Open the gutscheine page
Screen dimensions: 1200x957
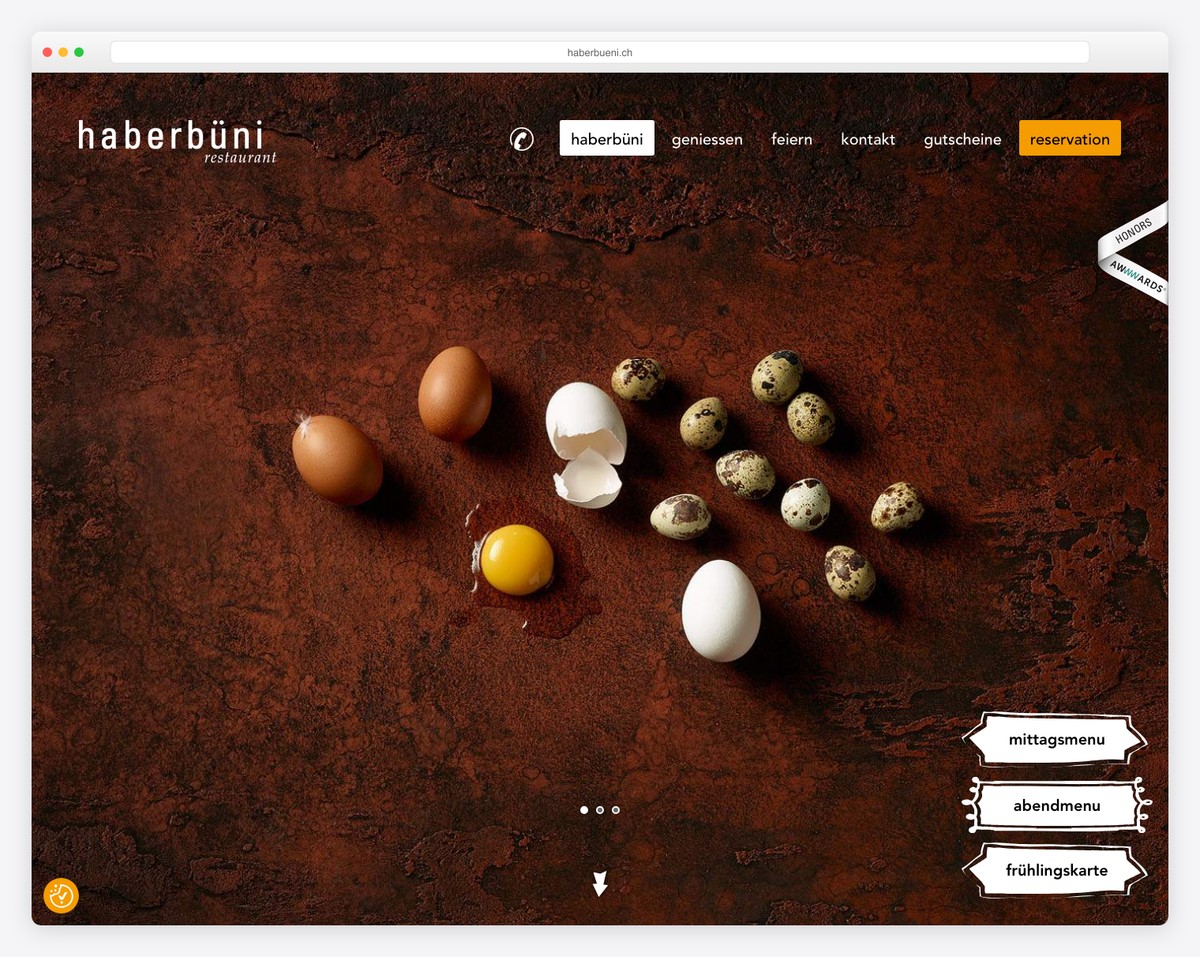(x=962, y=139)
